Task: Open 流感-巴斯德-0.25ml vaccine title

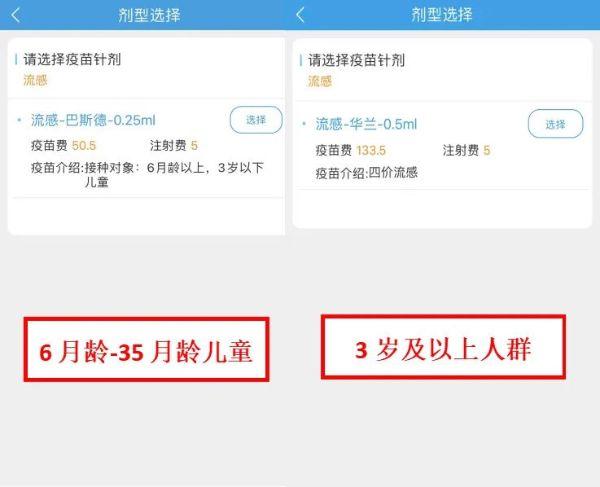Action: pos(93,120)
